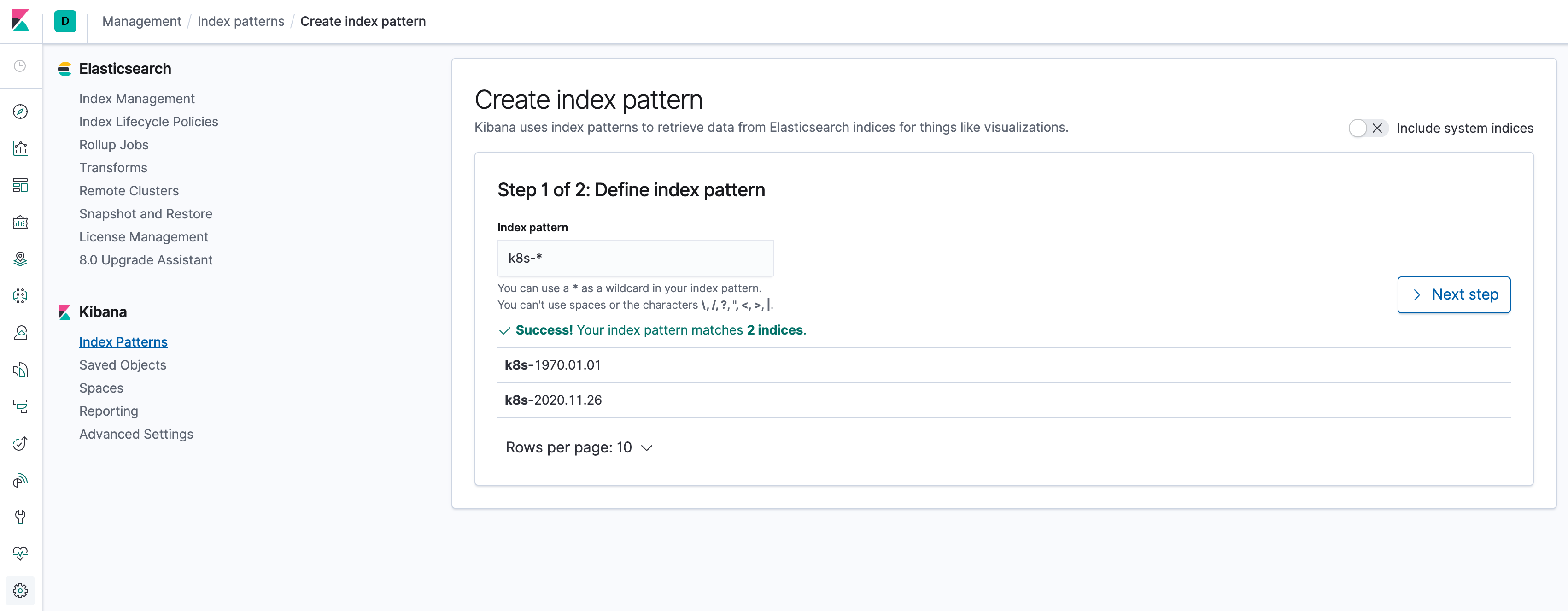Open the Canvas icon in sidebar
This screenshot has height=611, width=1568.
coord(20,223)
